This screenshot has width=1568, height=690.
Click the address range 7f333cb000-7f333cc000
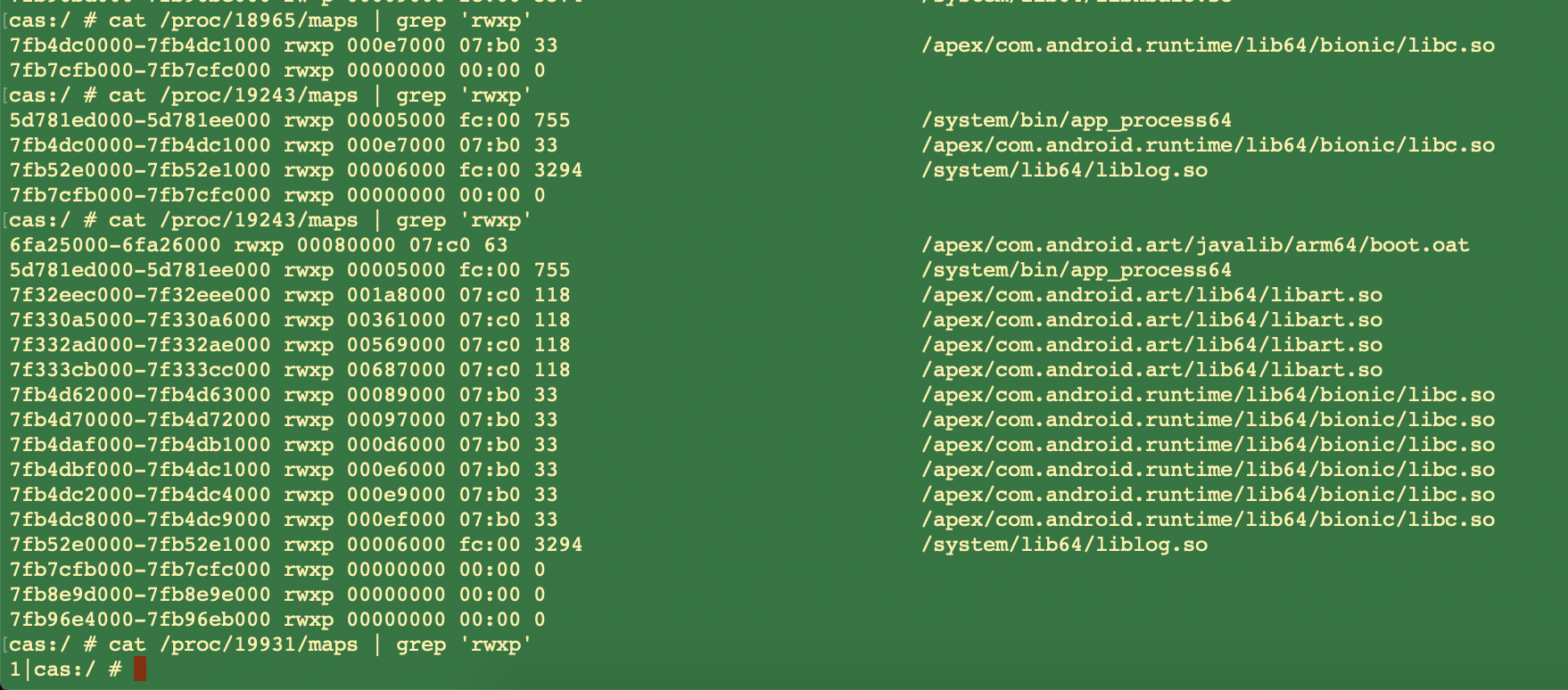[x=140, y=370]
